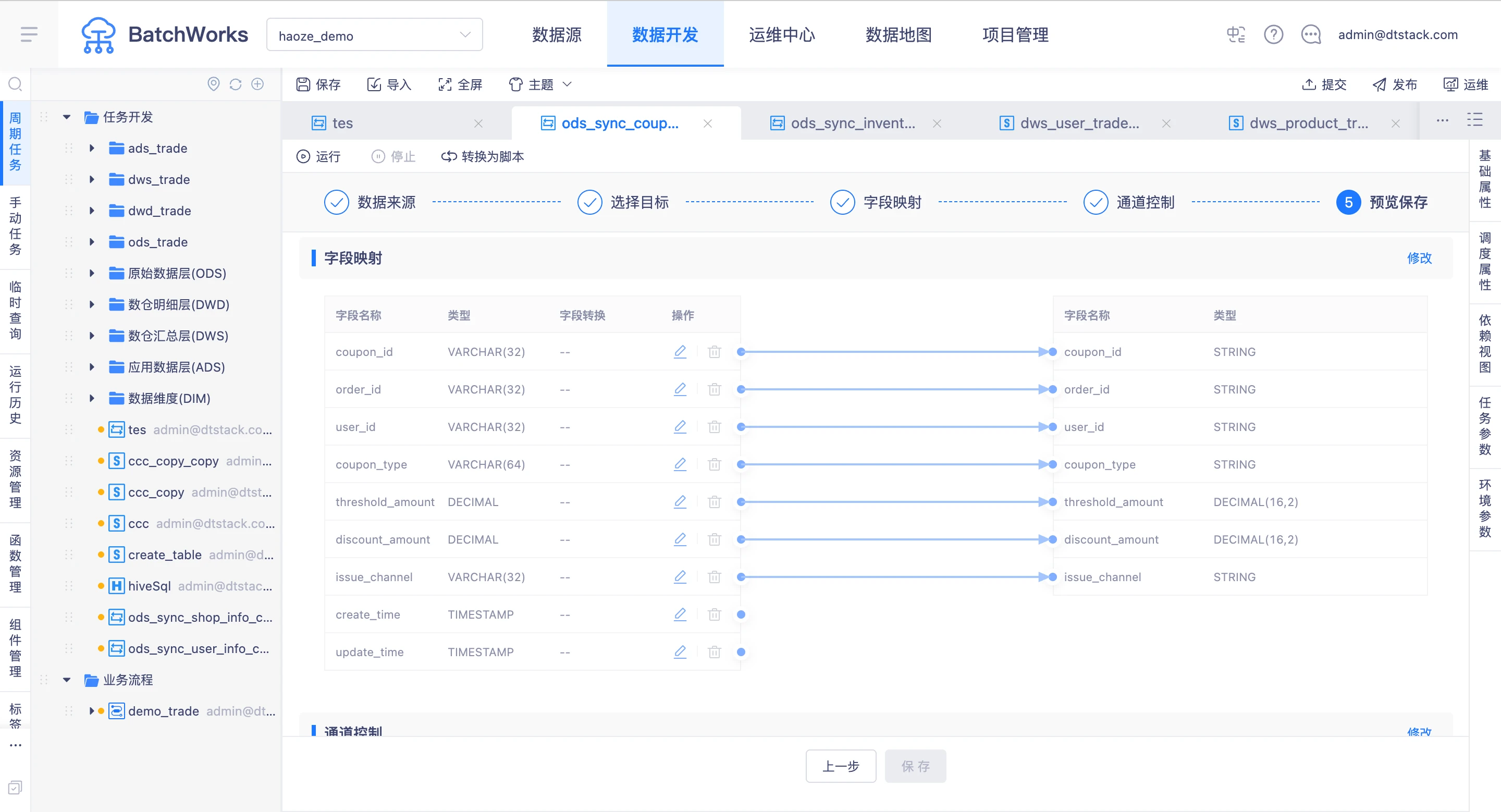Open the chat feedback icon

coord(1311,35)
